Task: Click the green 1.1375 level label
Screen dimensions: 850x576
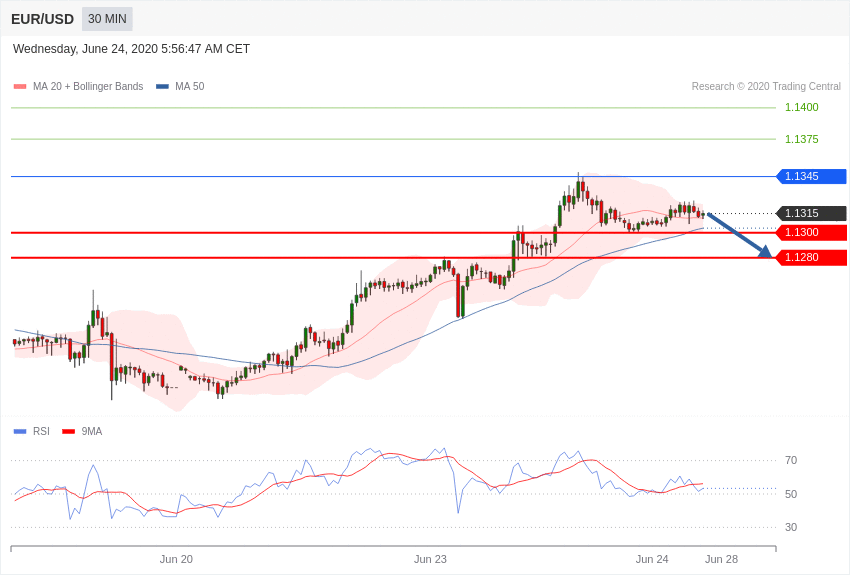Action: pos(801,139)
